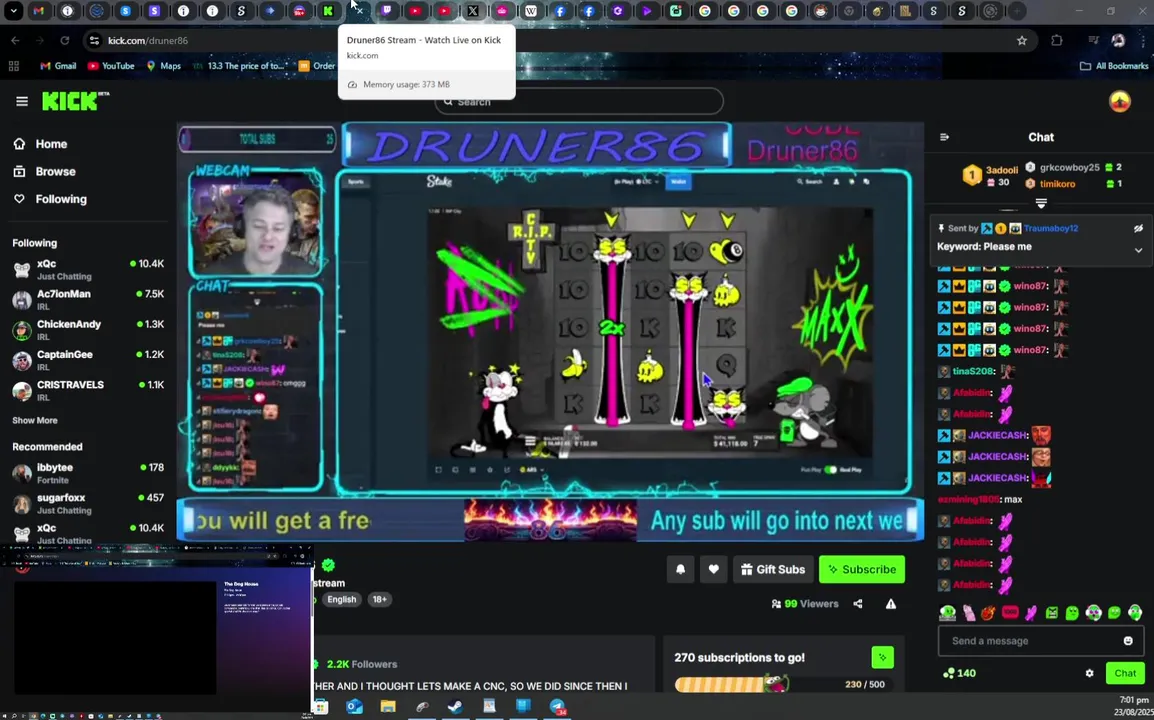The height and width of the screenshot is (720, 1154).
Task: Switch to the Twitch tab
Action: (386, 11)
